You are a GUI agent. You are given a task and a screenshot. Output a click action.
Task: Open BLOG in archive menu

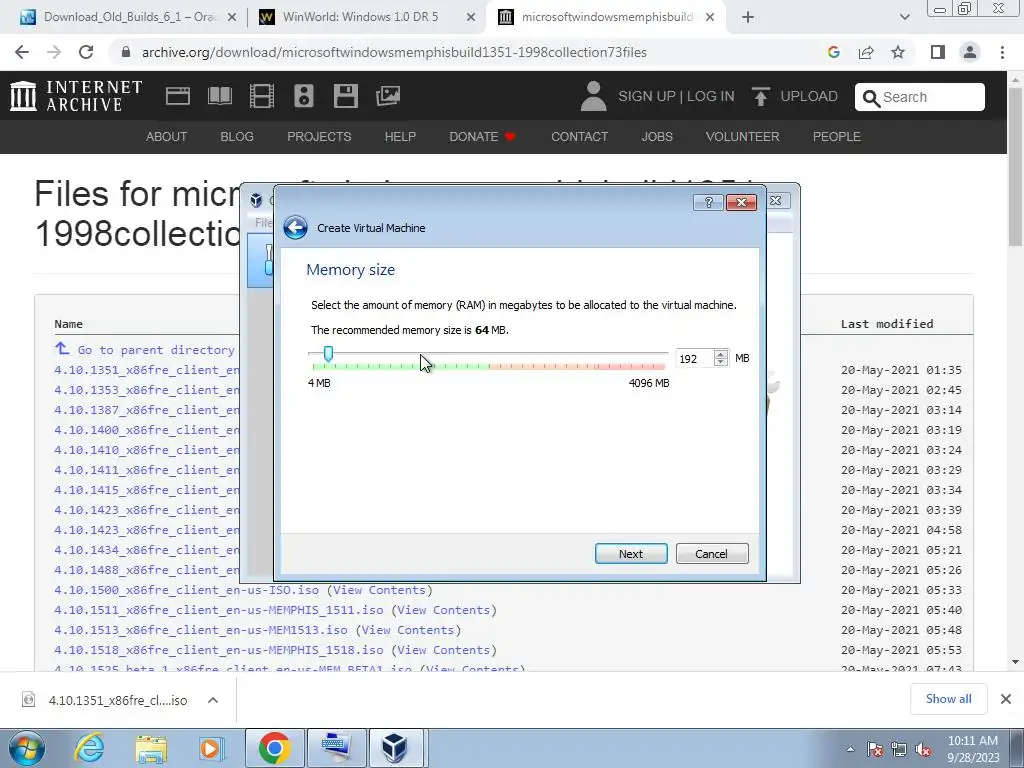237,136
